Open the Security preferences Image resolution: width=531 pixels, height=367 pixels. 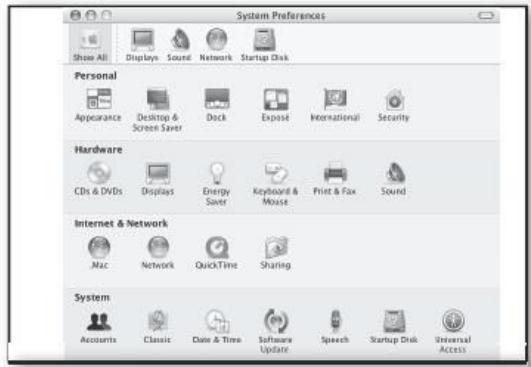tap(394, 105)
